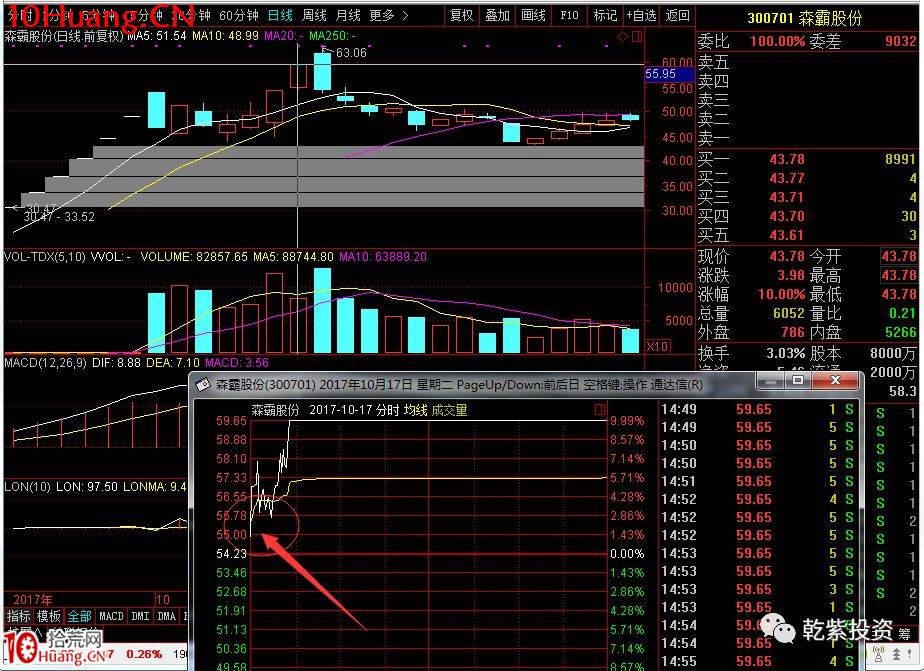The image size is (924, 671).
Task: Click the MA5: 51.54 label
Action: tap(157, 36)
